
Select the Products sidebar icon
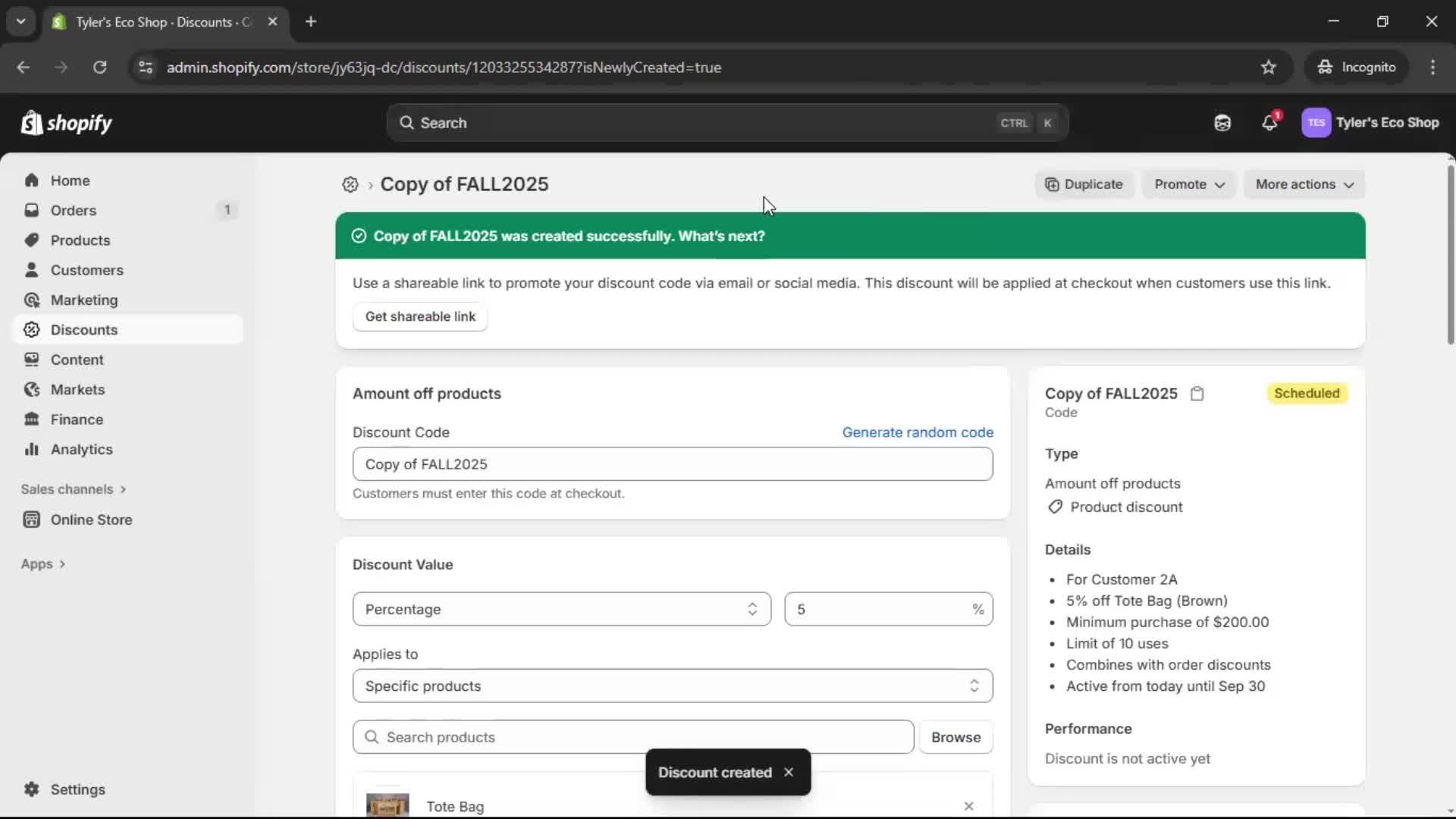(x=31, y=240)
